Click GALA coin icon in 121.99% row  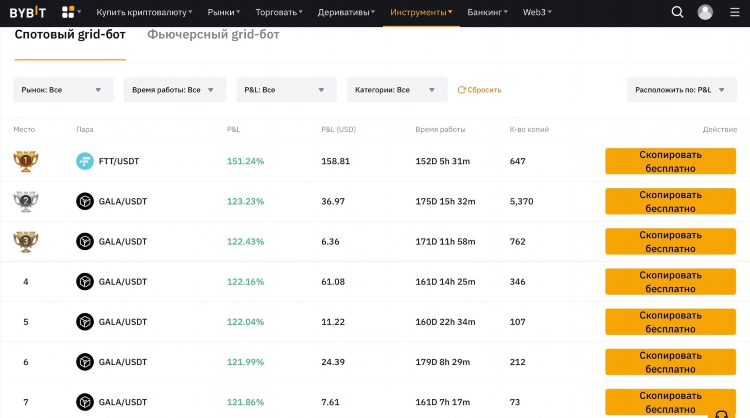pyautogui.click(x=85, y=362)
